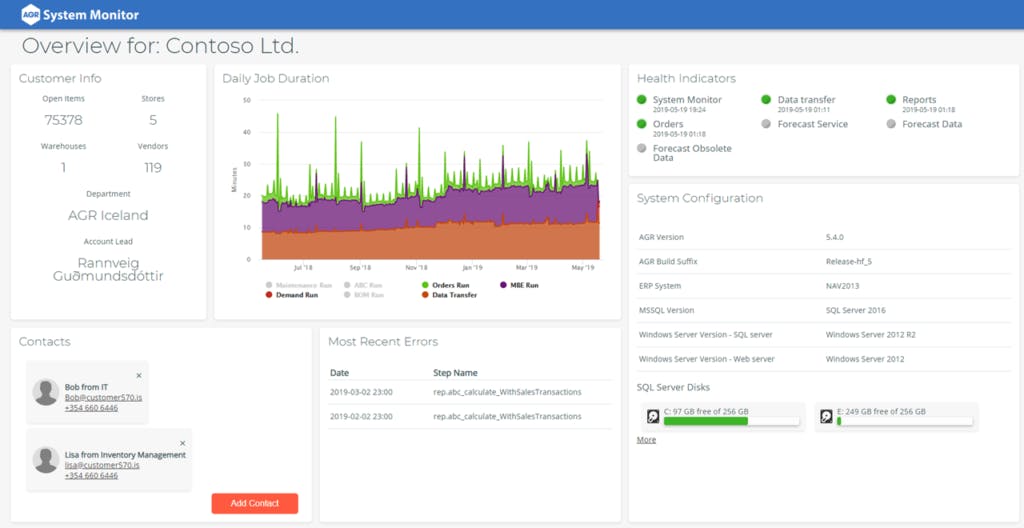Remove Bob from IT contact card
The height and width of the screenshot is (528, 1024).
138,375
